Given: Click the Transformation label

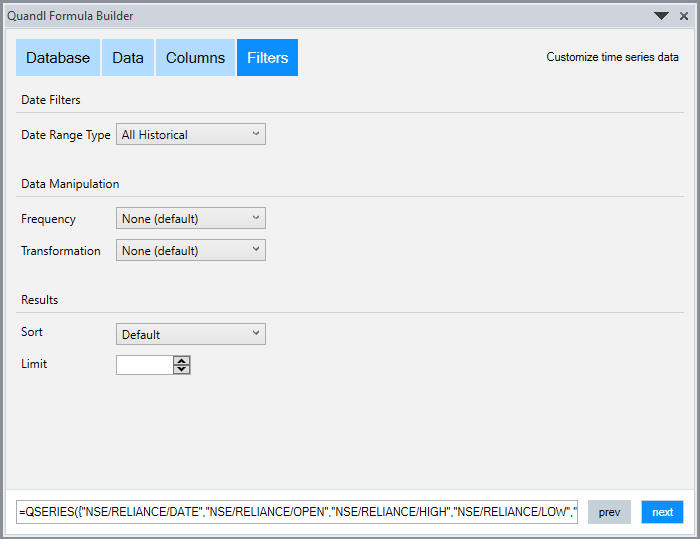Looking at the screenshot, I should pos(61,251).
